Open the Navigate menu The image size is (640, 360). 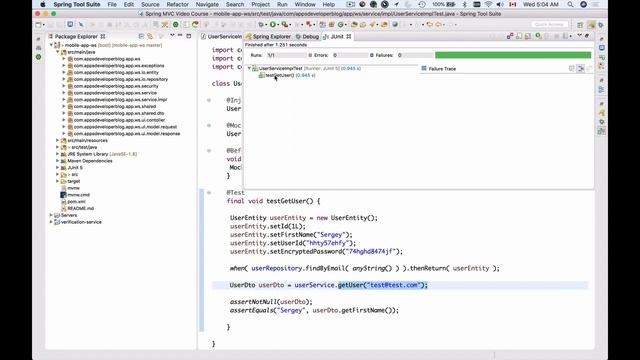coord(207,4)
